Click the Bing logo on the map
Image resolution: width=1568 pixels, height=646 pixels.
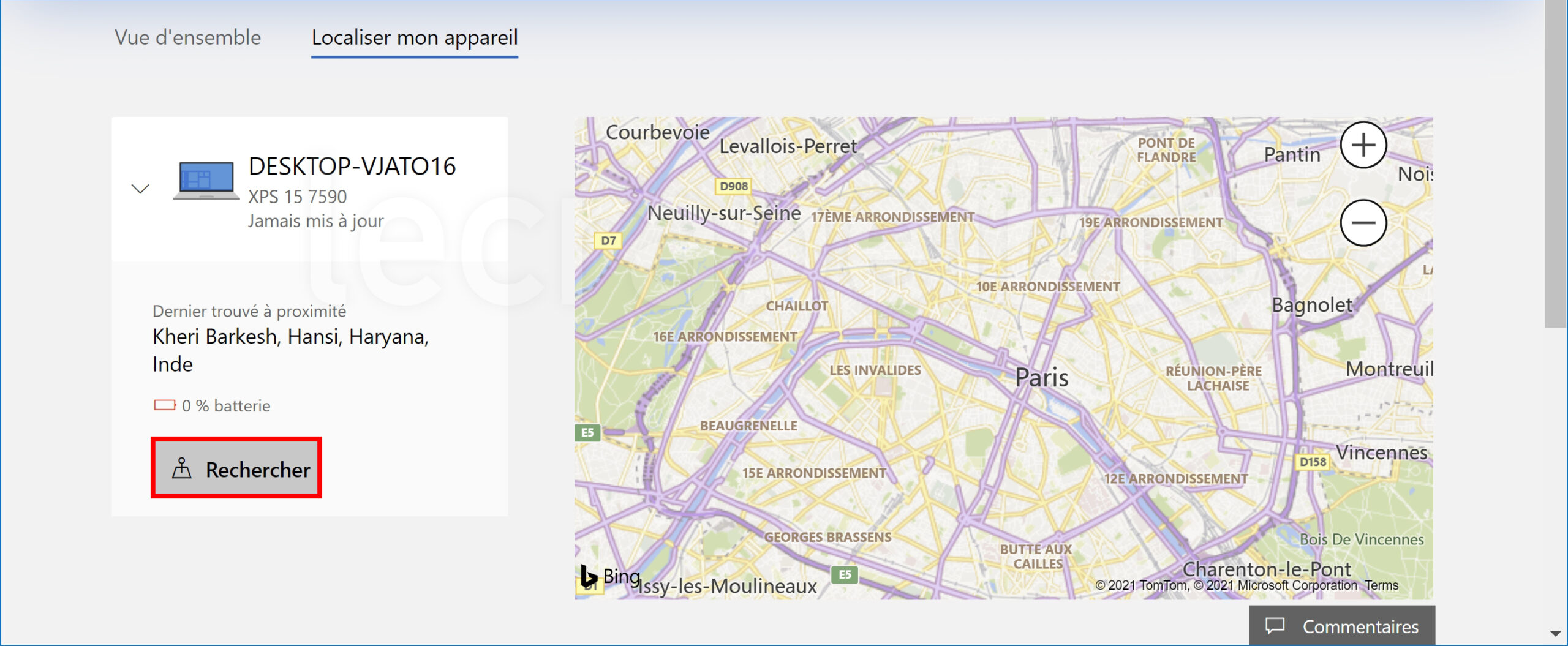pos(611,576)
